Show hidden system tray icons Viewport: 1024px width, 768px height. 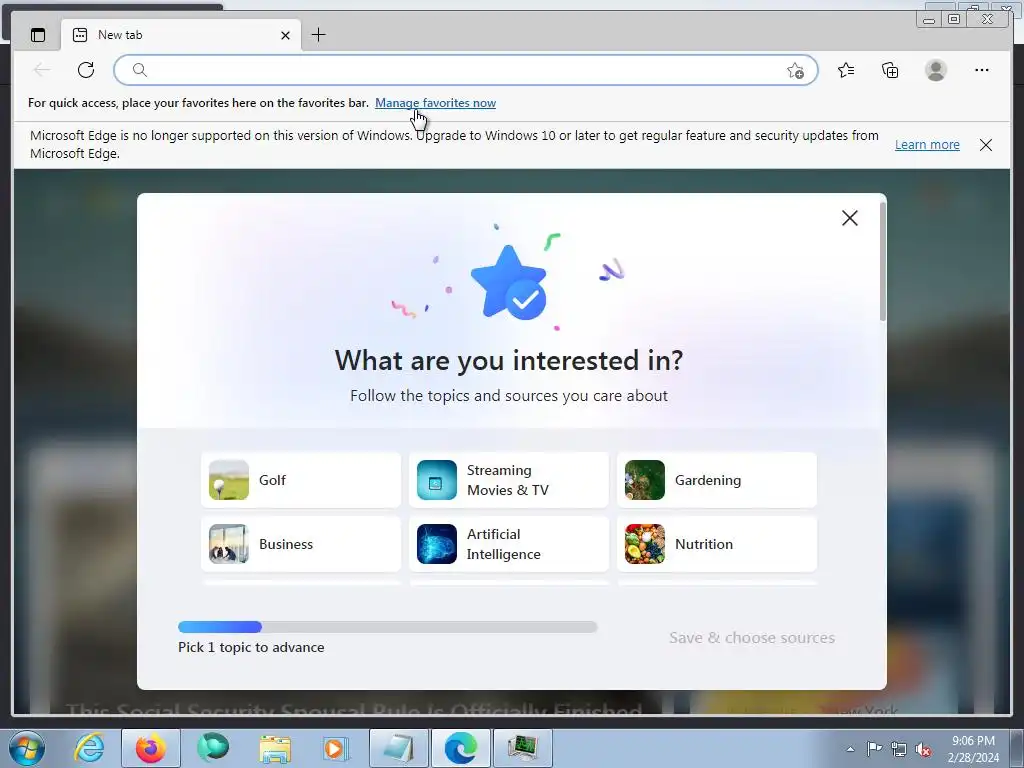[850, 749]
